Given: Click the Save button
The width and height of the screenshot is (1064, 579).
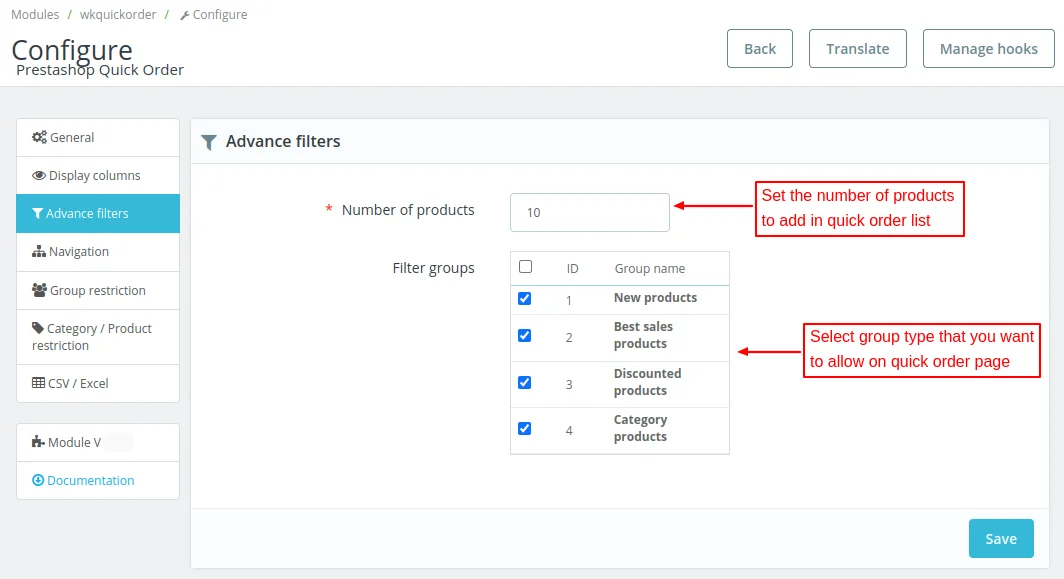Looking at the screenshot, I should point(1001,538).
